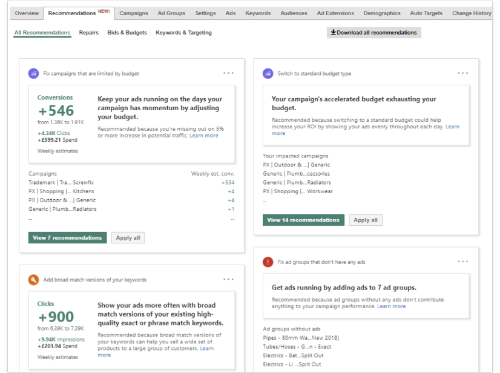Screen dimensions: 500x373
Task: Select the Bids & Budgets filter
Action: (x=127, y=32)
